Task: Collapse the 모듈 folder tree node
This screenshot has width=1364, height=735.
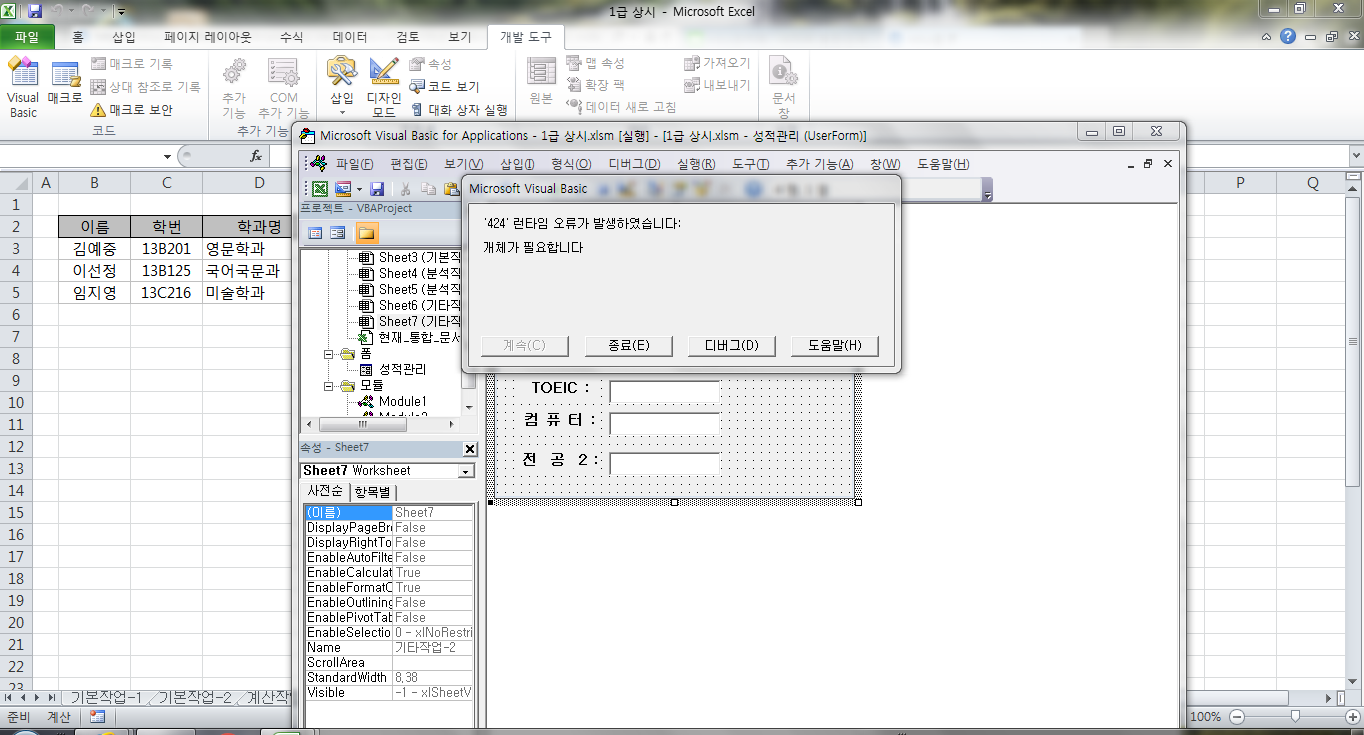Action: [329, 386]
